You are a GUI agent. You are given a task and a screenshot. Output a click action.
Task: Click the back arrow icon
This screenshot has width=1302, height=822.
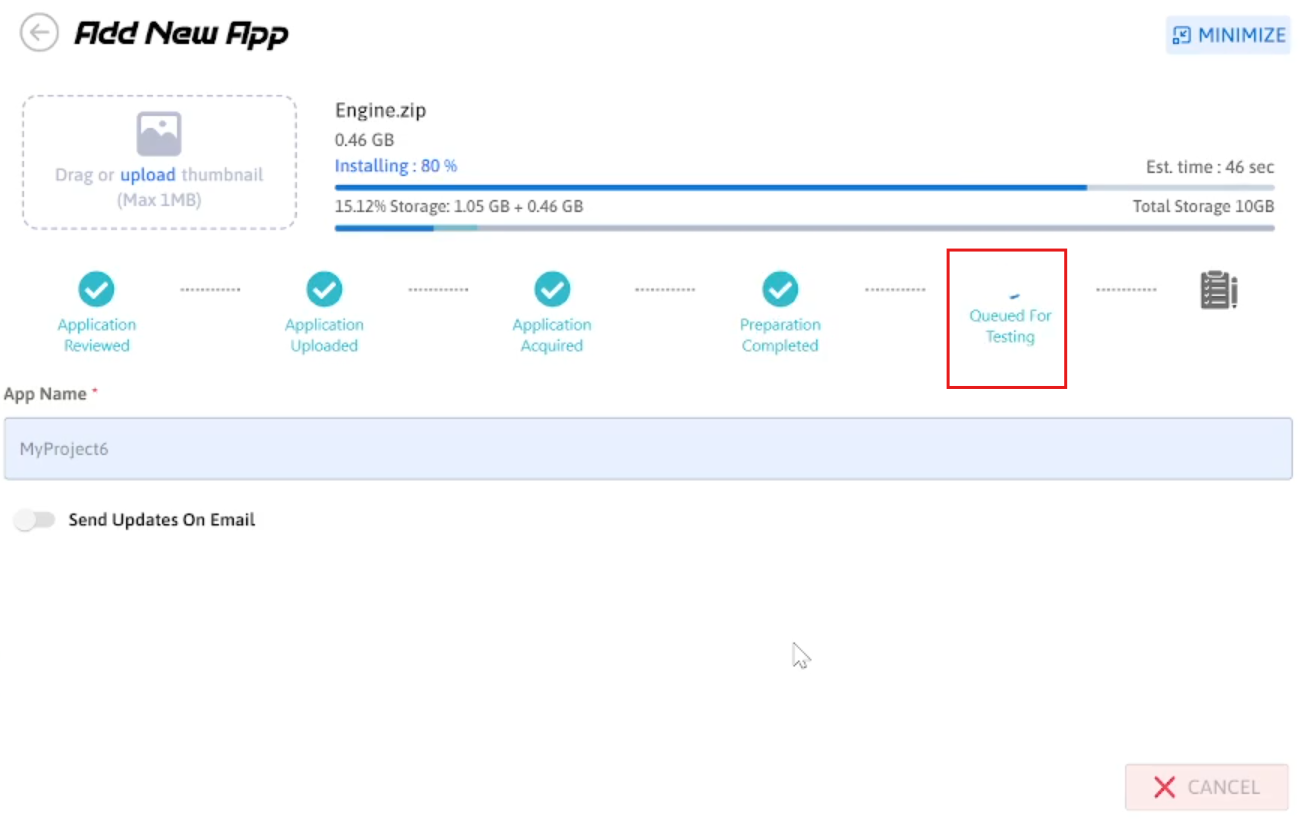[39, 34]
